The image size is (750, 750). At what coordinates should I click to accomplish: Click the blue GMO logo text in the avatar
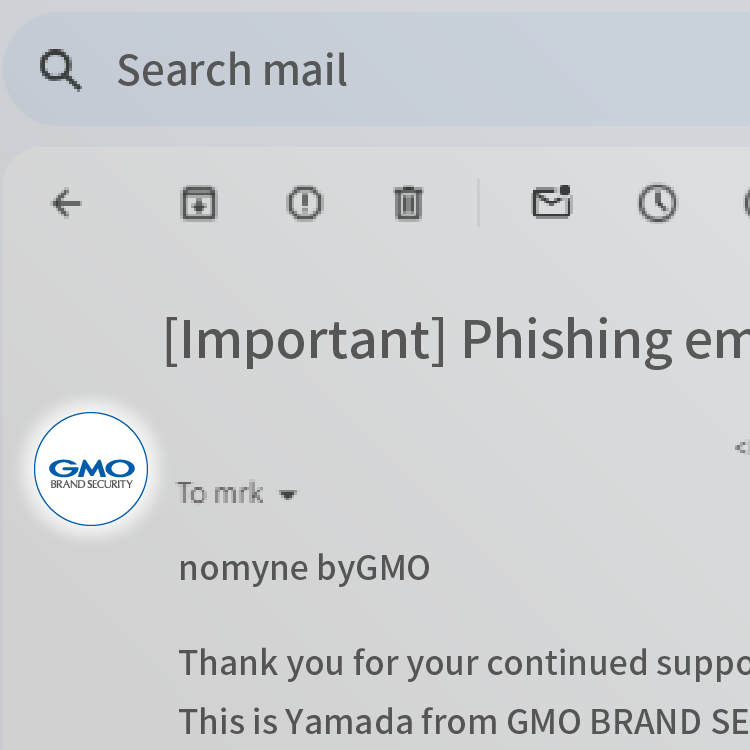91,467
